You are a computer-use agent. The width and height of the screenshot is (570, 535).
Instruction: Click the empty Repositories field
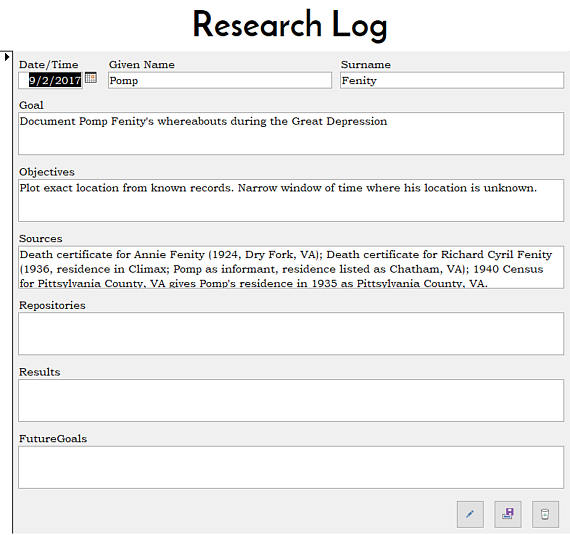tap(291, 334)
